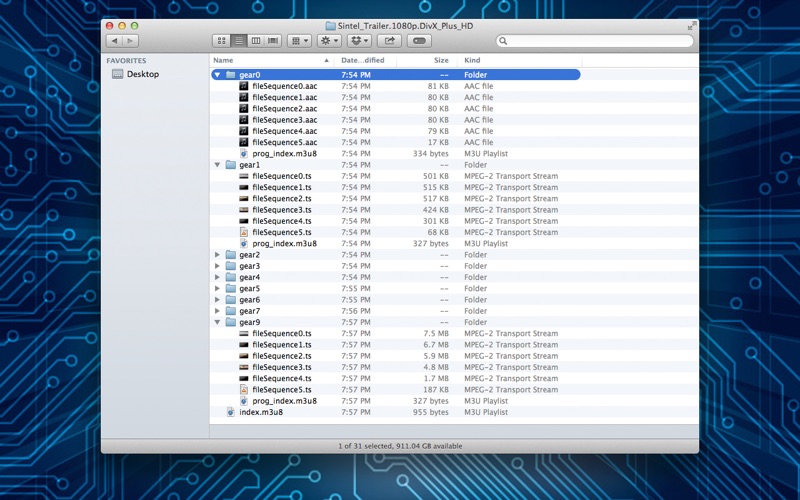The width and height of the screenshot is (800, 500).
Task: Switch to column view in toolbar
Action: pos(256,41)
